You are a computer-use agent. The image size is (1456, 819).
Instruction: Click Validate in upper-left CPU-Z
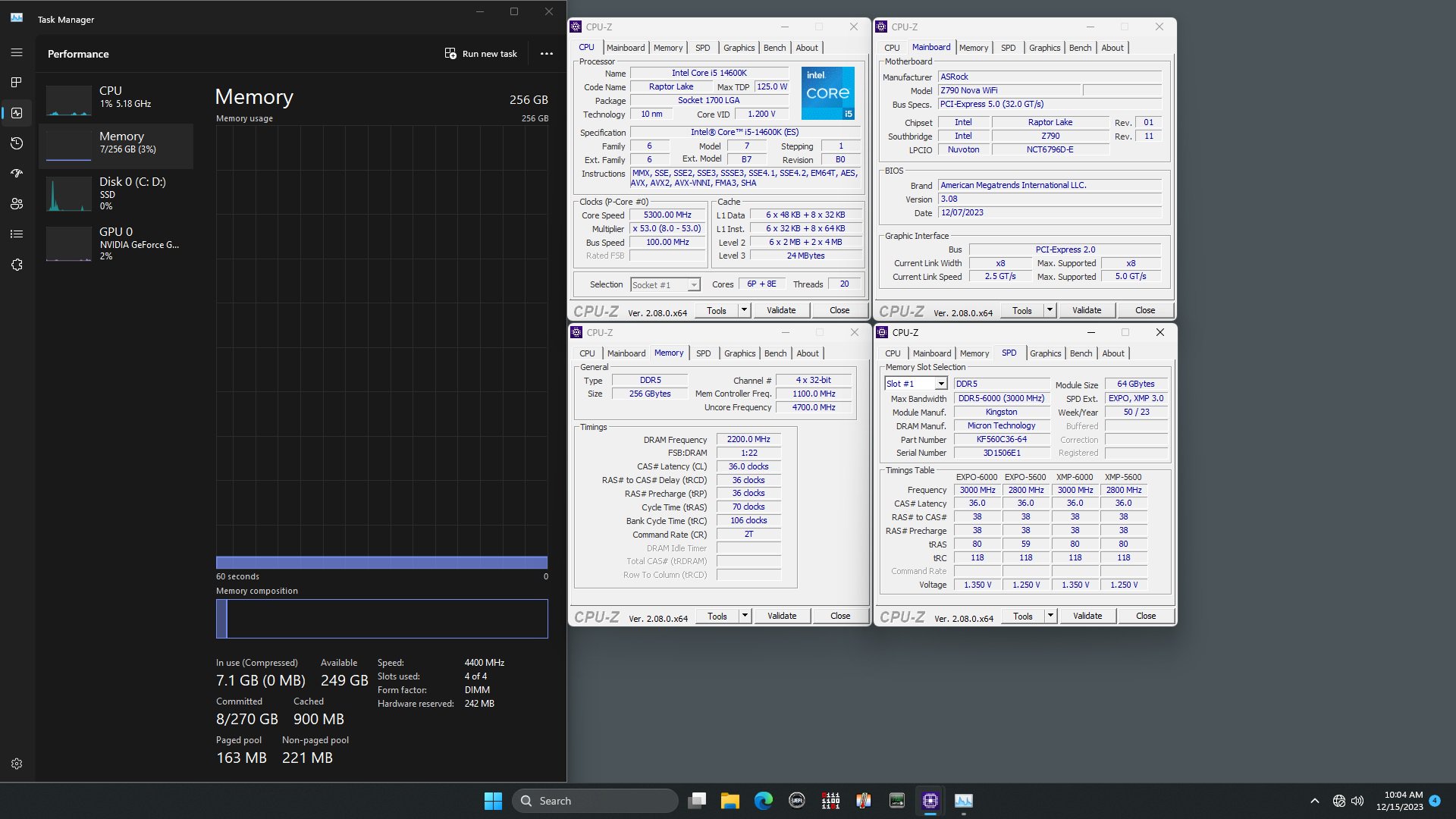tap(781, 310)
